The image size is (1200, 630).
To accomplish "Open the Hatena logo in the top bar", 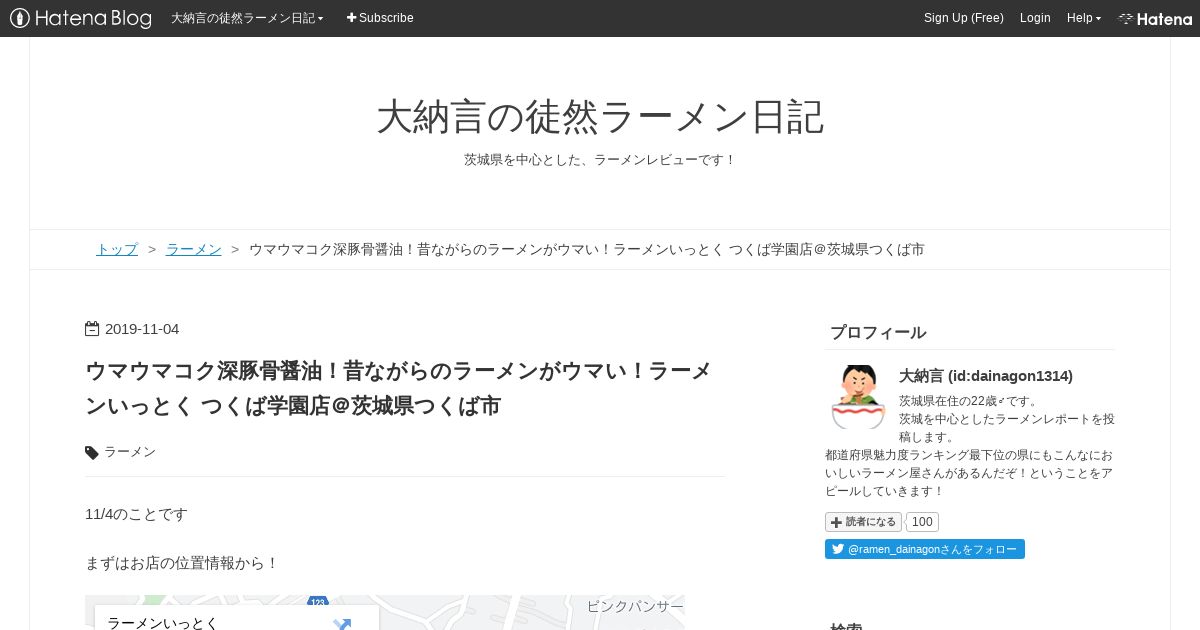I will 1155,18.
